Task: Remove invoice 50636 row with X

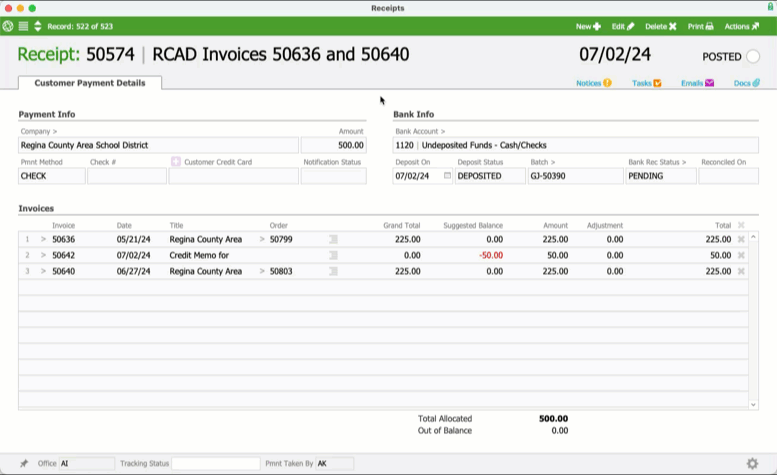Action: 741,239
